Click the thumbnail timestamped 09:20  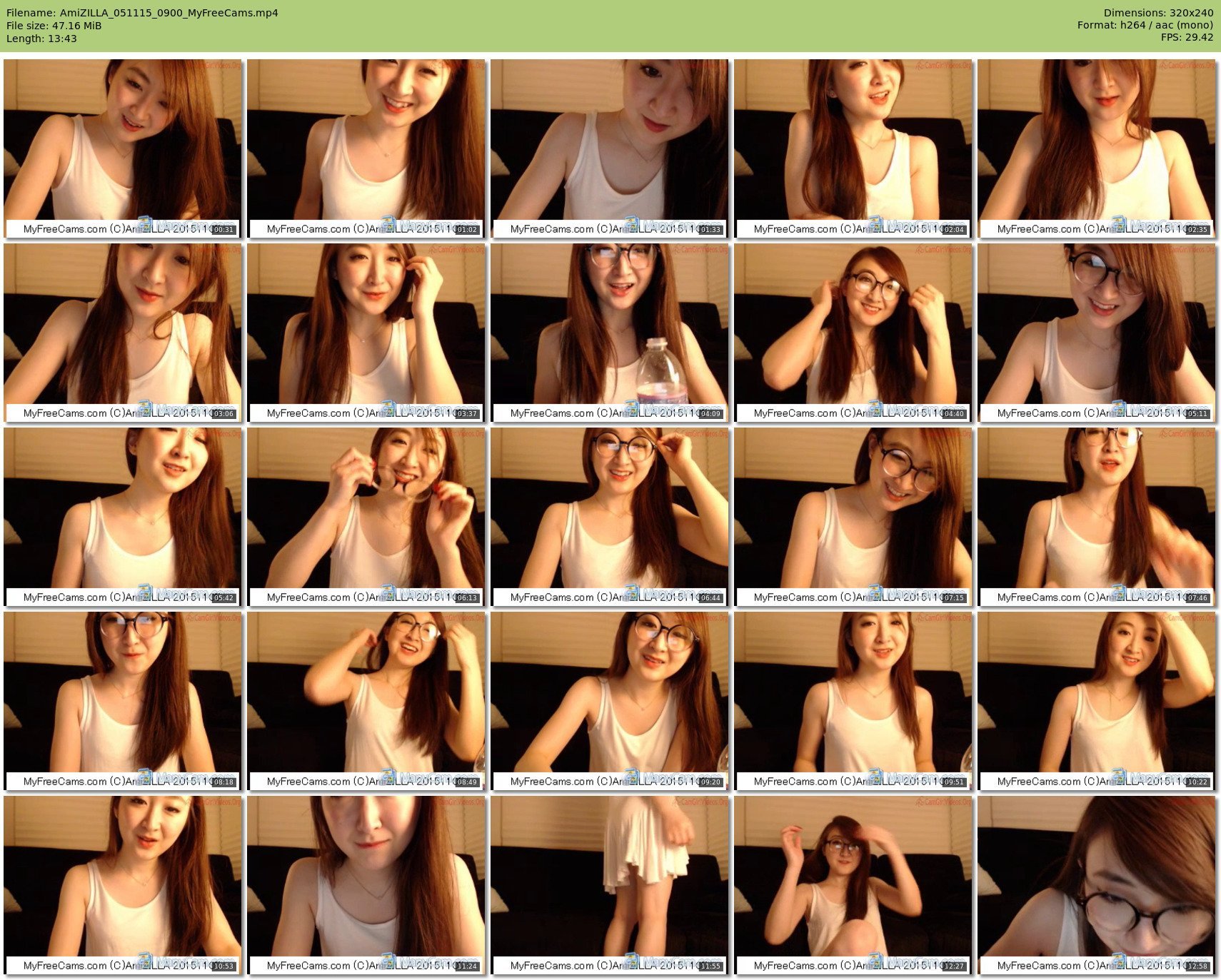(x=609, y=701)
